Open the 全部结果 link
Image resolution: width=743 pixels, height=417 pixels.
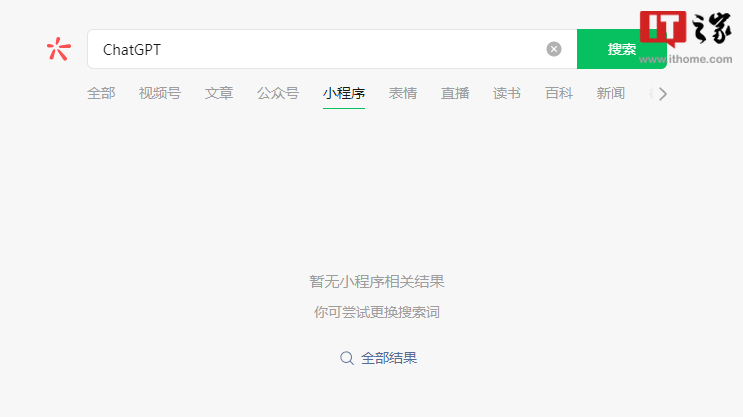pyautogui.click(x=389, y=358)
